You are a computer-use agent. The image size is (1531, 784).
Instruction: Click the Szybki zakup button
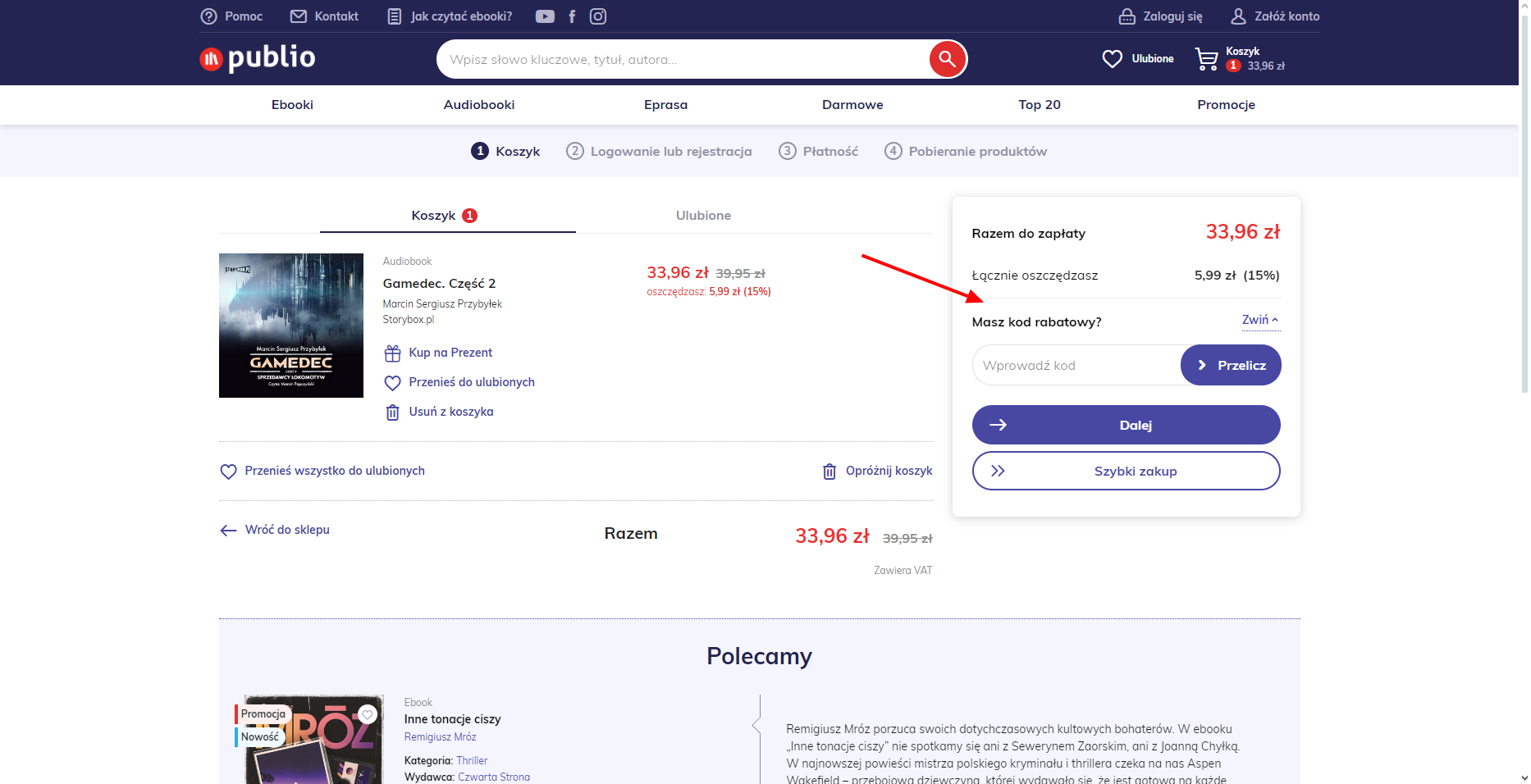[x=1127, y=471]
